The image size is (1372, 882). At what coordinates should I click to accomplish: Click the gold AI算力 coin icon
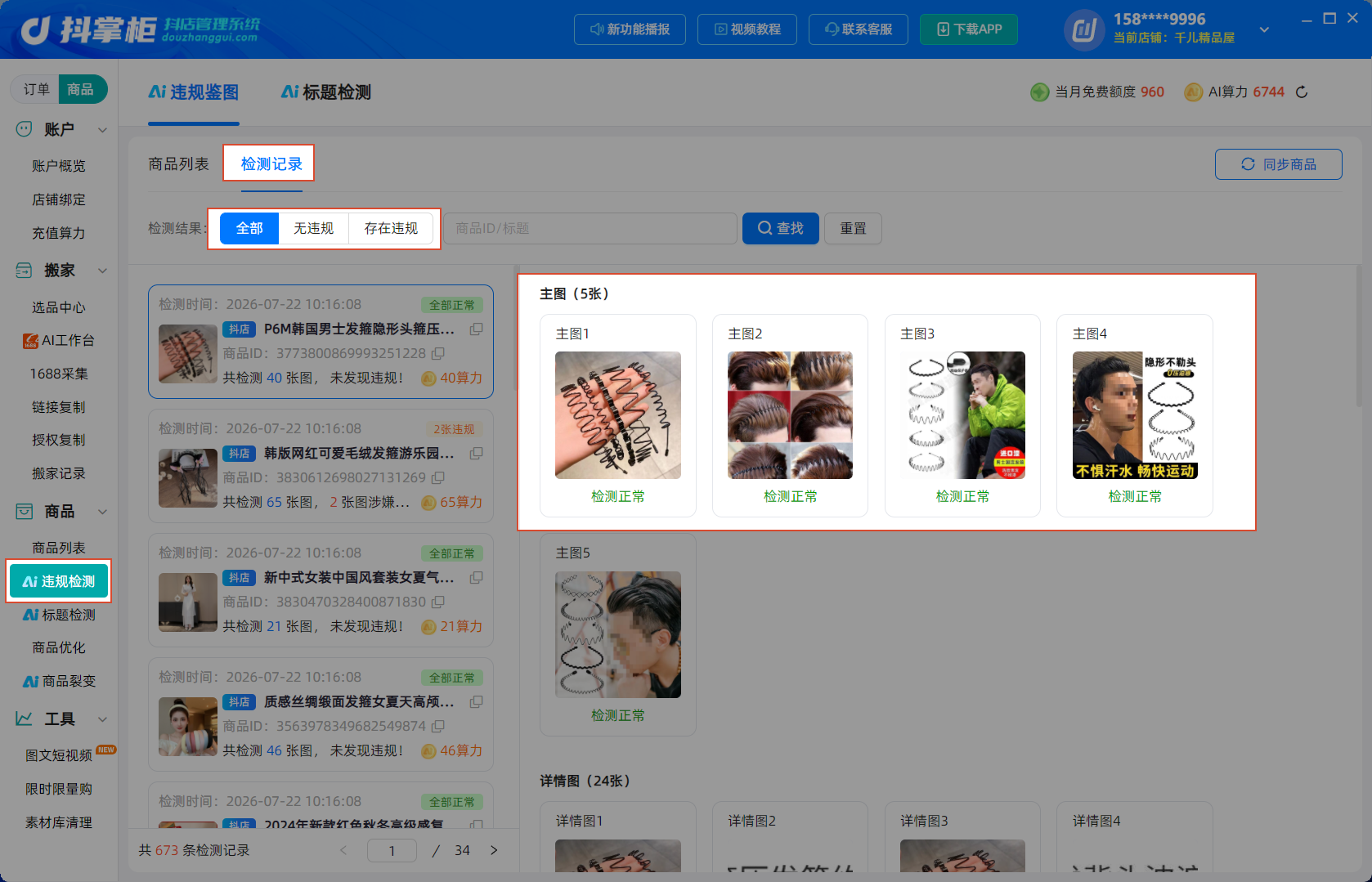(x=1193, y=92)
